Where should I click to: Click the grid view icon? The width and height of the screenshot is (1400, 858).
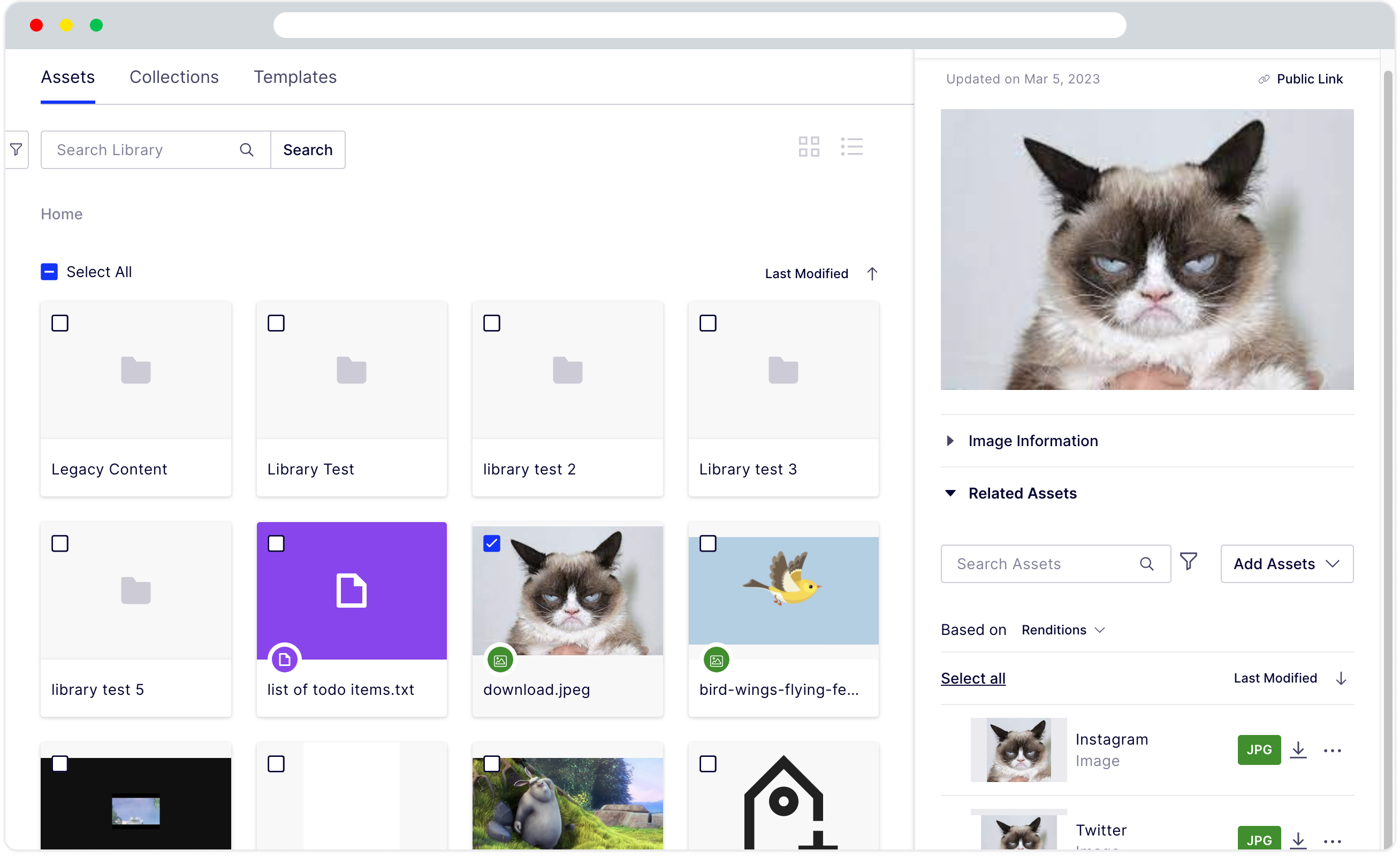(809, 148)
